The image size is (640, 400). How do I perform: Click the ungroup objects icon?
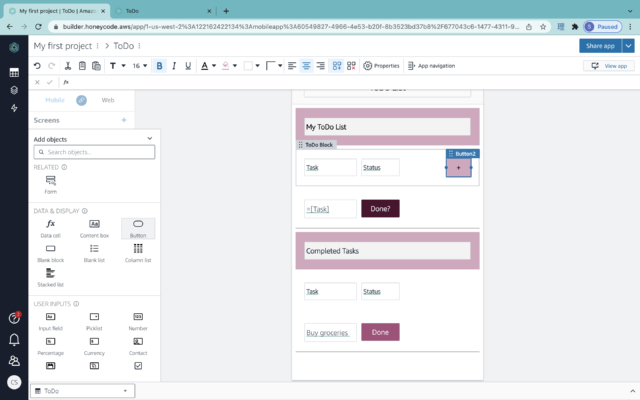click(351, 66)
